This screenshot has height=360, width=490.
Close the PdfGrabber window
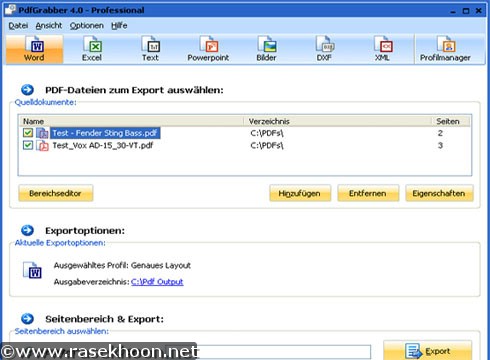pyautogui.click(x=479, y=11)
